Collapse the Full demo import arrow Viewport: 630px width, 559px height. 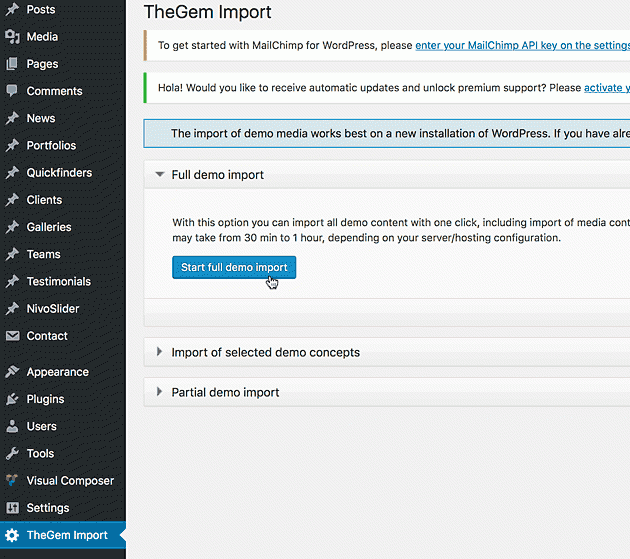[x=160, y=174]
